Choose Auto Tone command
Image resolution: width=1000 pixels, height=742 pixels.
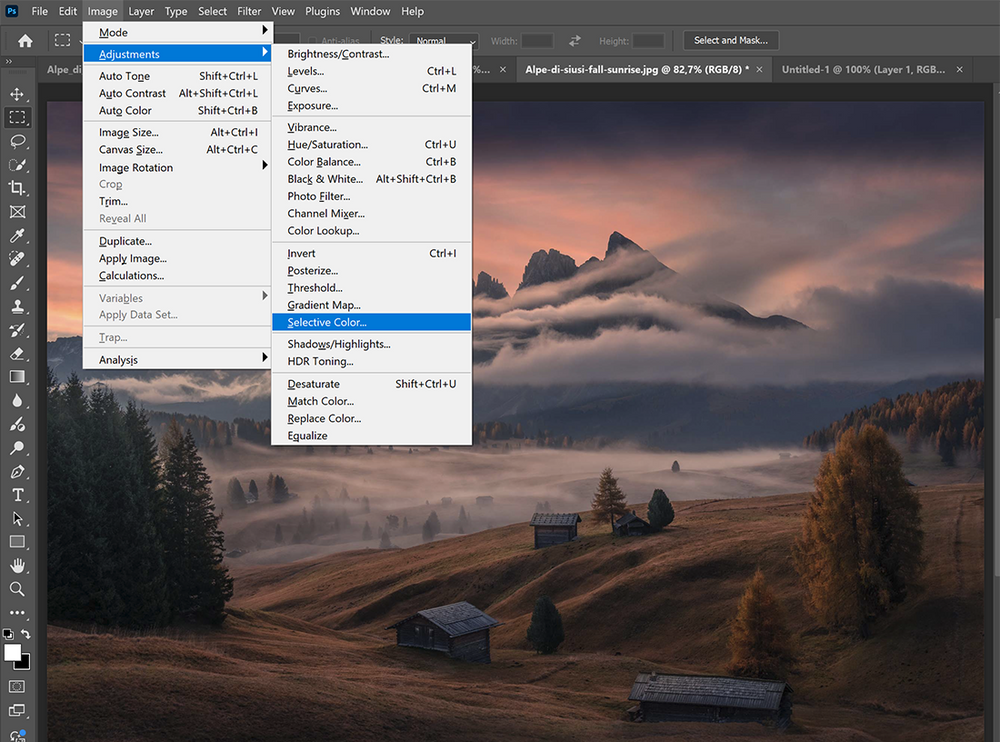tap(178, 76)
